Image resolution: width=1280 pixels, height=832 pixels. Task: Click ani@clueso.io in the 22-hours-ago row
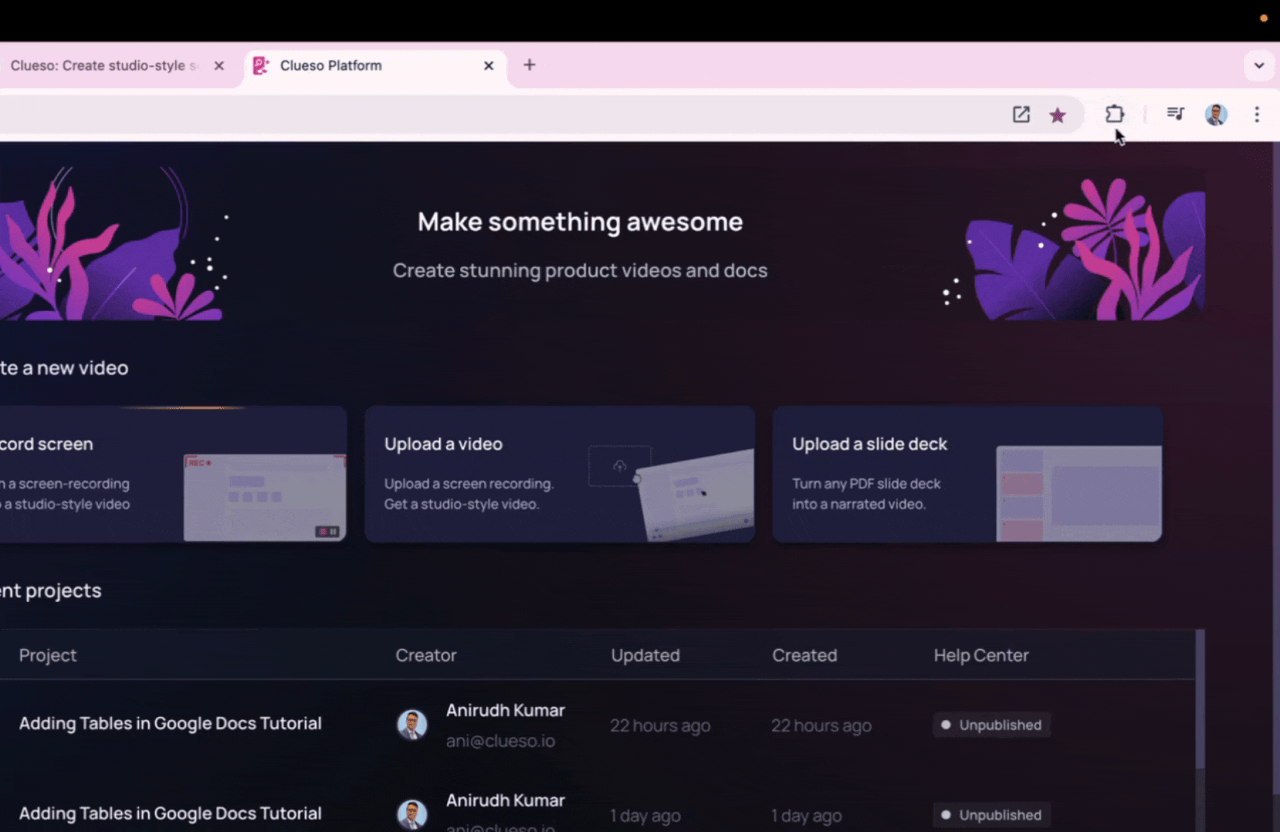coord(500,742)
